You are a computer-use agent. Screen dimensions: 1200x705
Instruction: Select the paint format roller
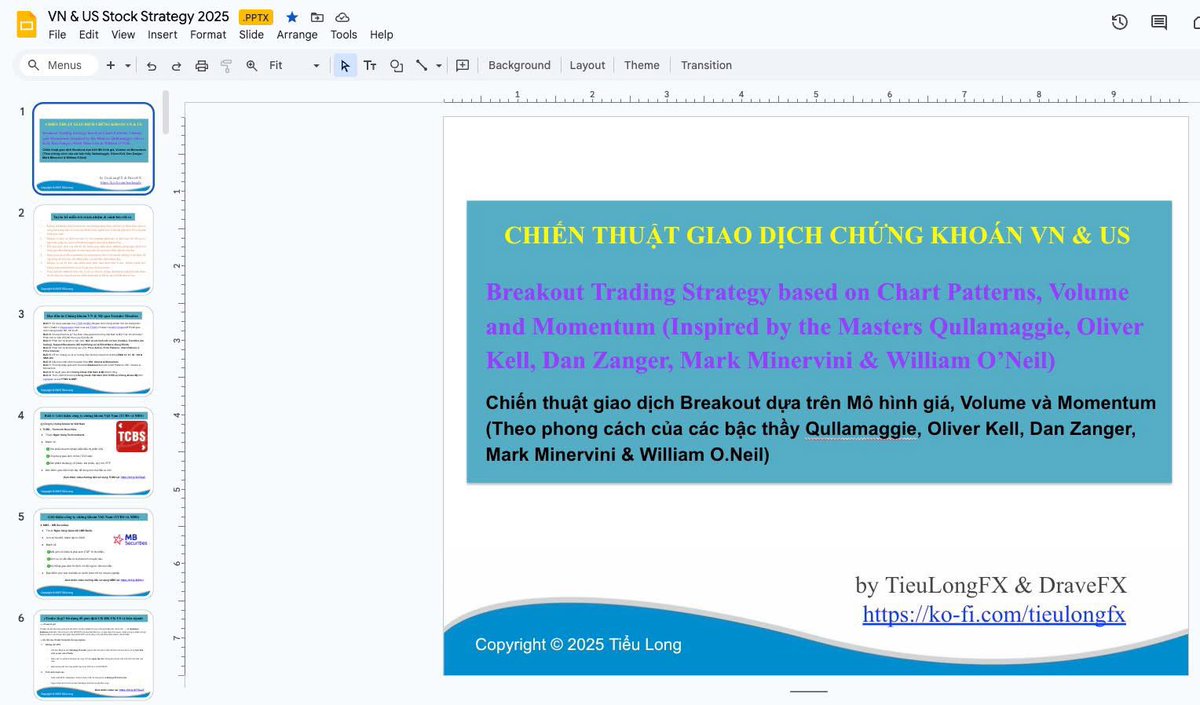coord(226,66)
